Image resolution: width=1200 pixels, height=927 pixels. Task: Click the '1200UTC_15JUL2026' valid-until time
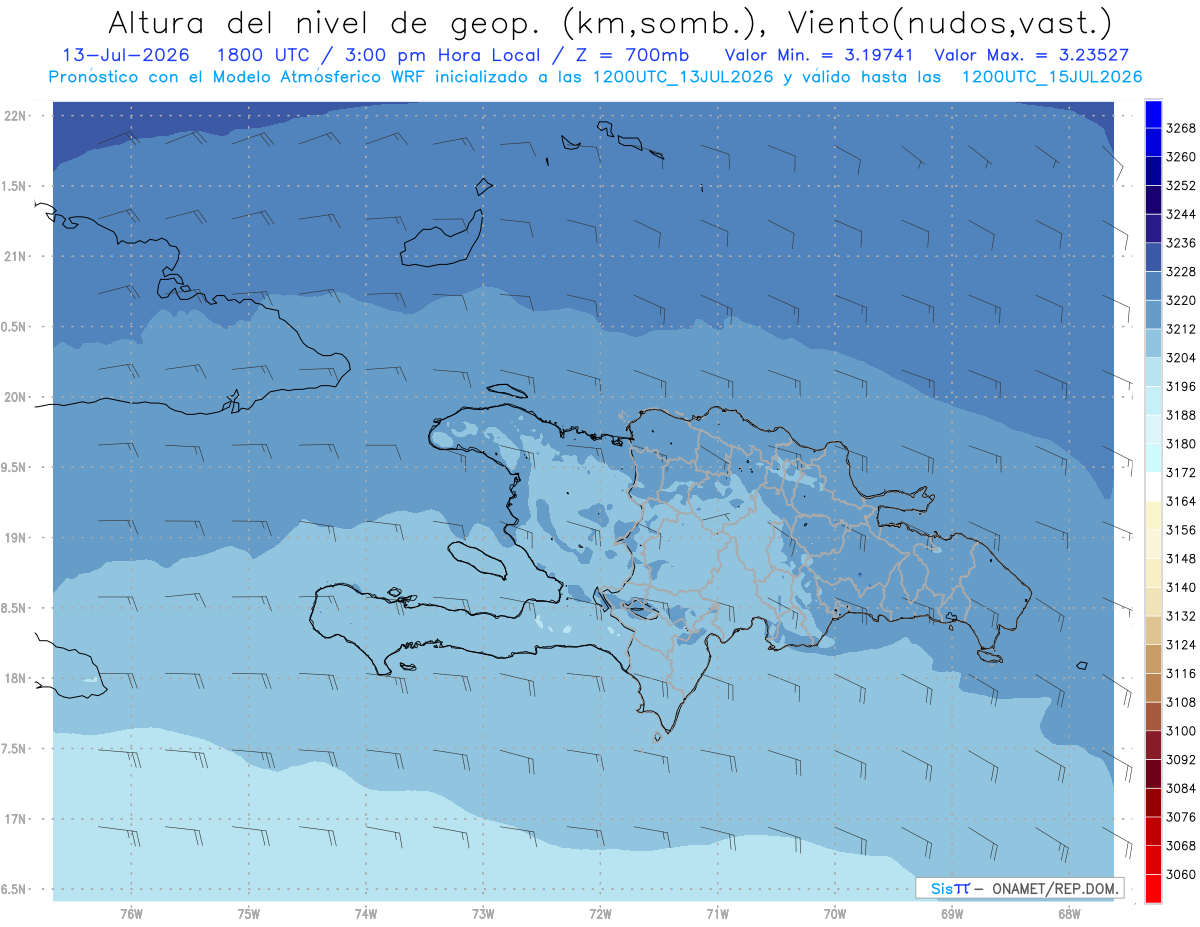pos(1052,77)
